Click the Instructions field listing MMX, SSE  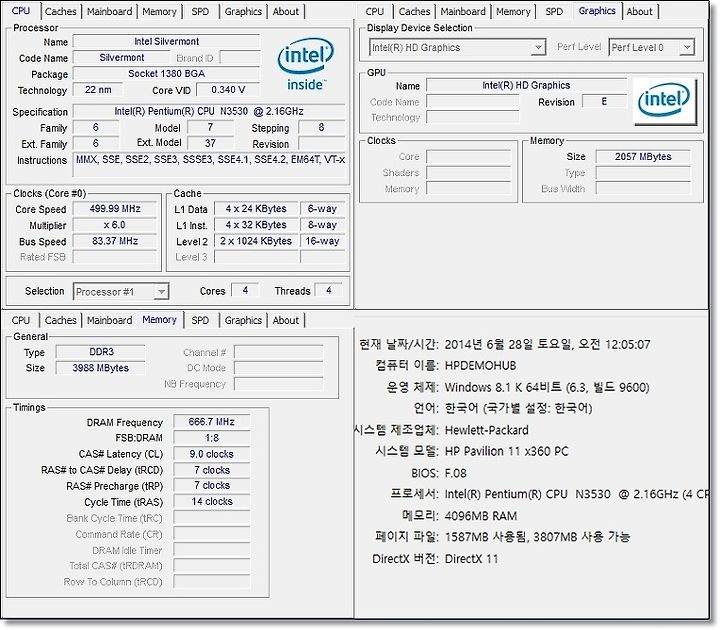click(209, 165)
